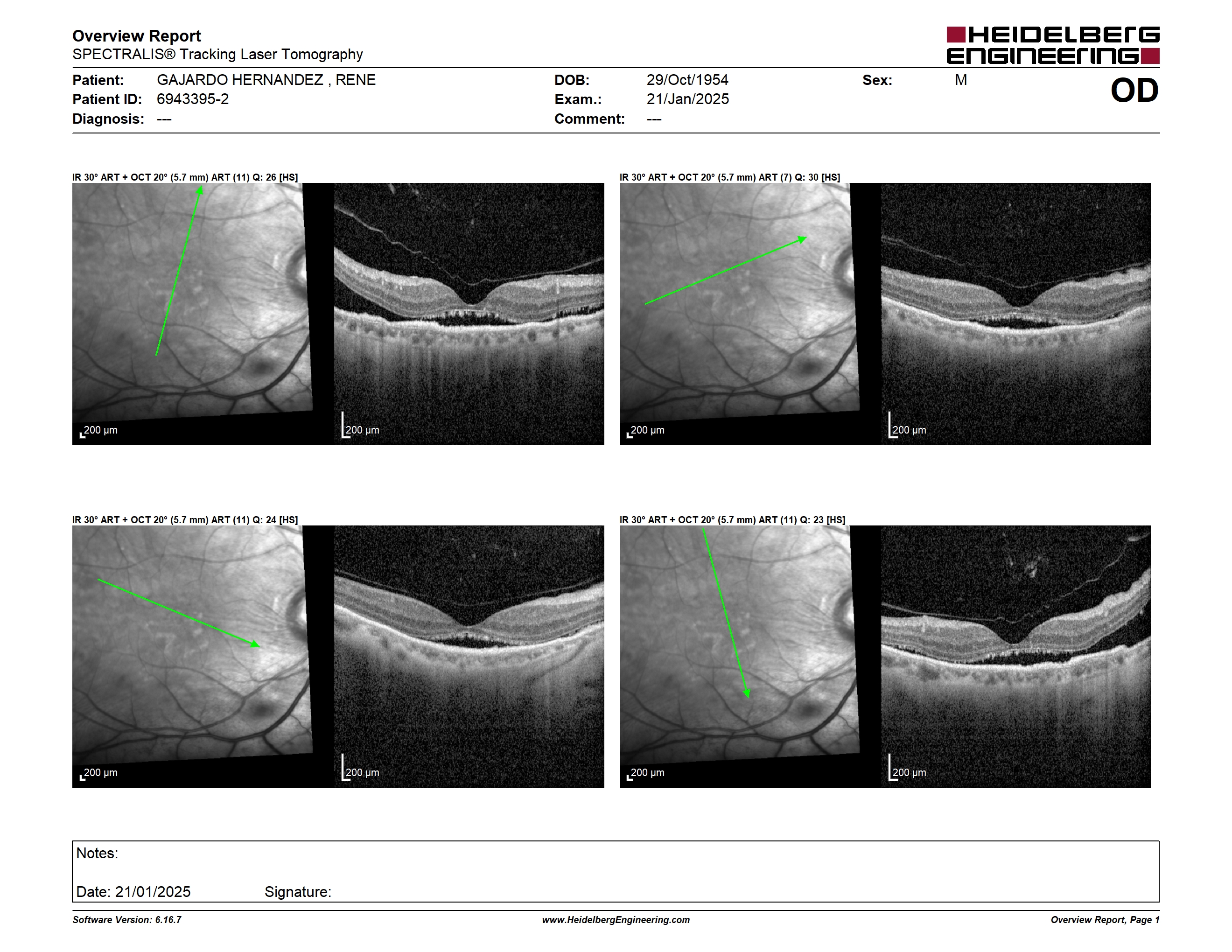Click inside the Notes box
The width and height of the screenshot is (1232, 952).
click(x=616, y=871)
